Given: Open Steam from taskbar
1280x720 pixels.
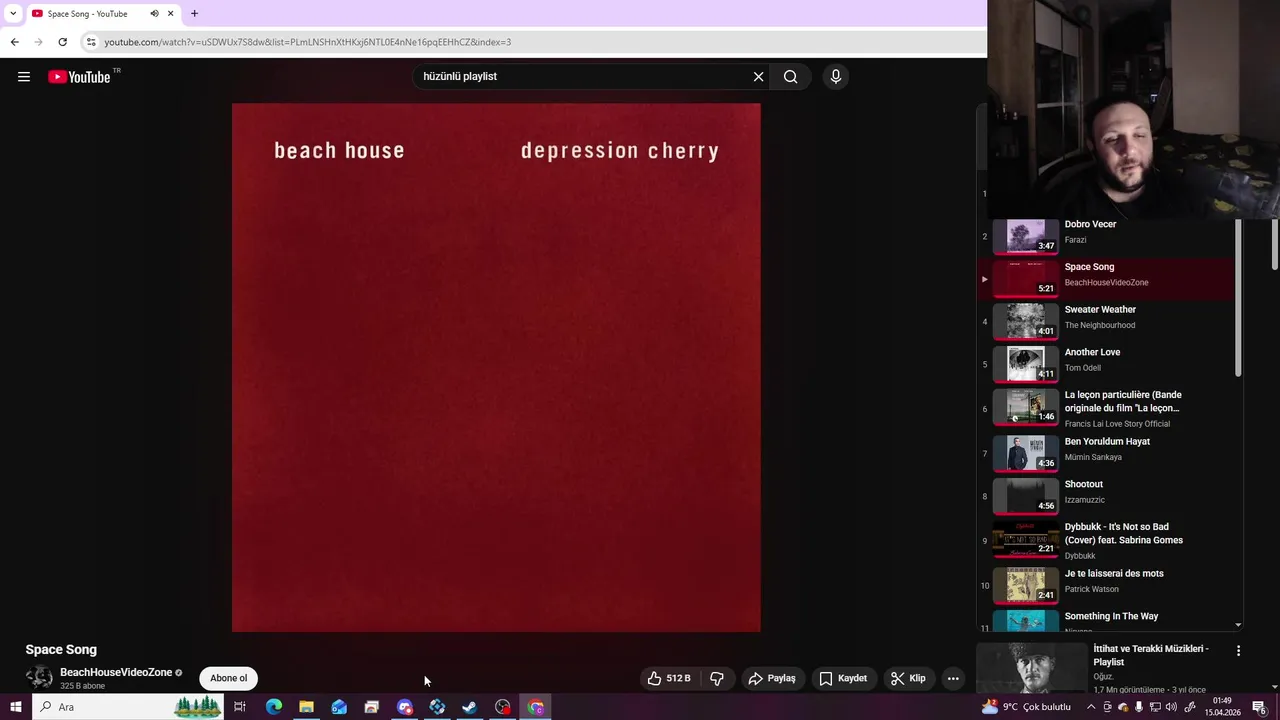Looking at the screenshot, I should coord(469,707).
